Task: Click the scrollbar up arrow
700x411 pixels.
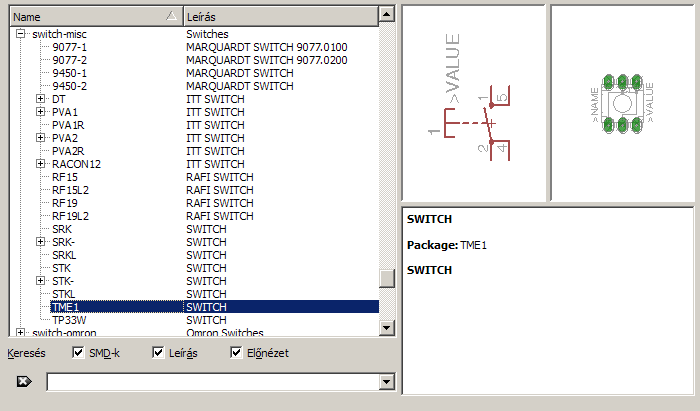Action: pos(387,15)
